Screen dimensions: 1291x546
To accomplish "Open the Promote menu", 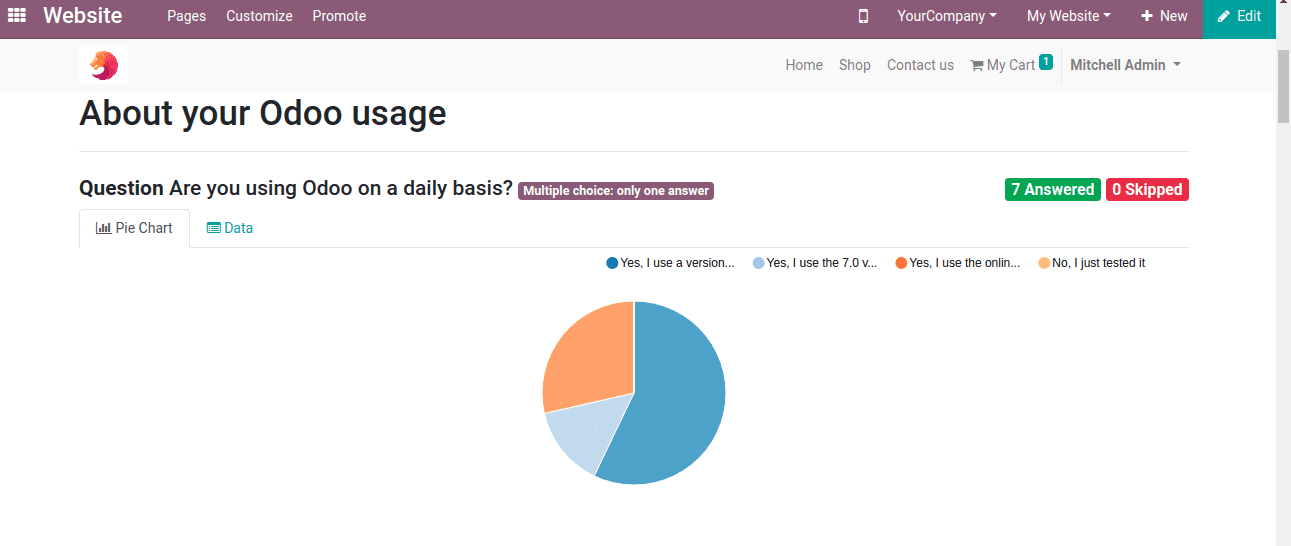I will [339, 16].
